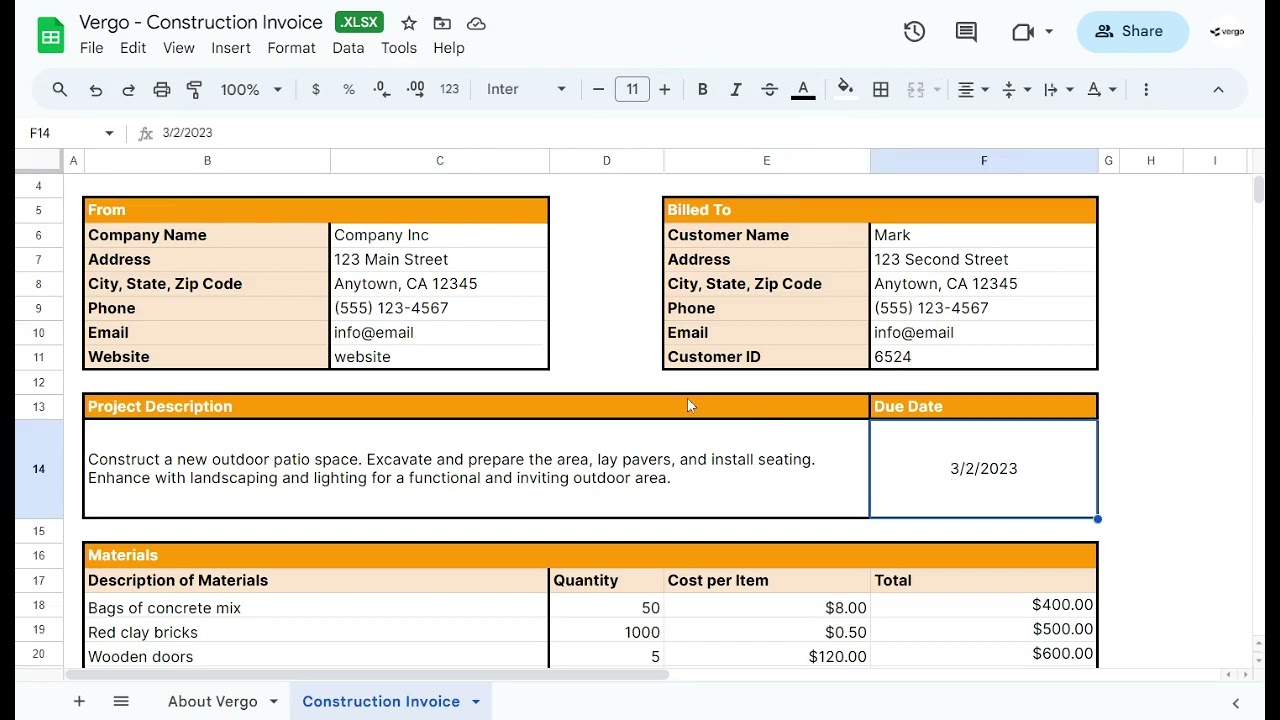Click the font size input field

pos(632,89)
